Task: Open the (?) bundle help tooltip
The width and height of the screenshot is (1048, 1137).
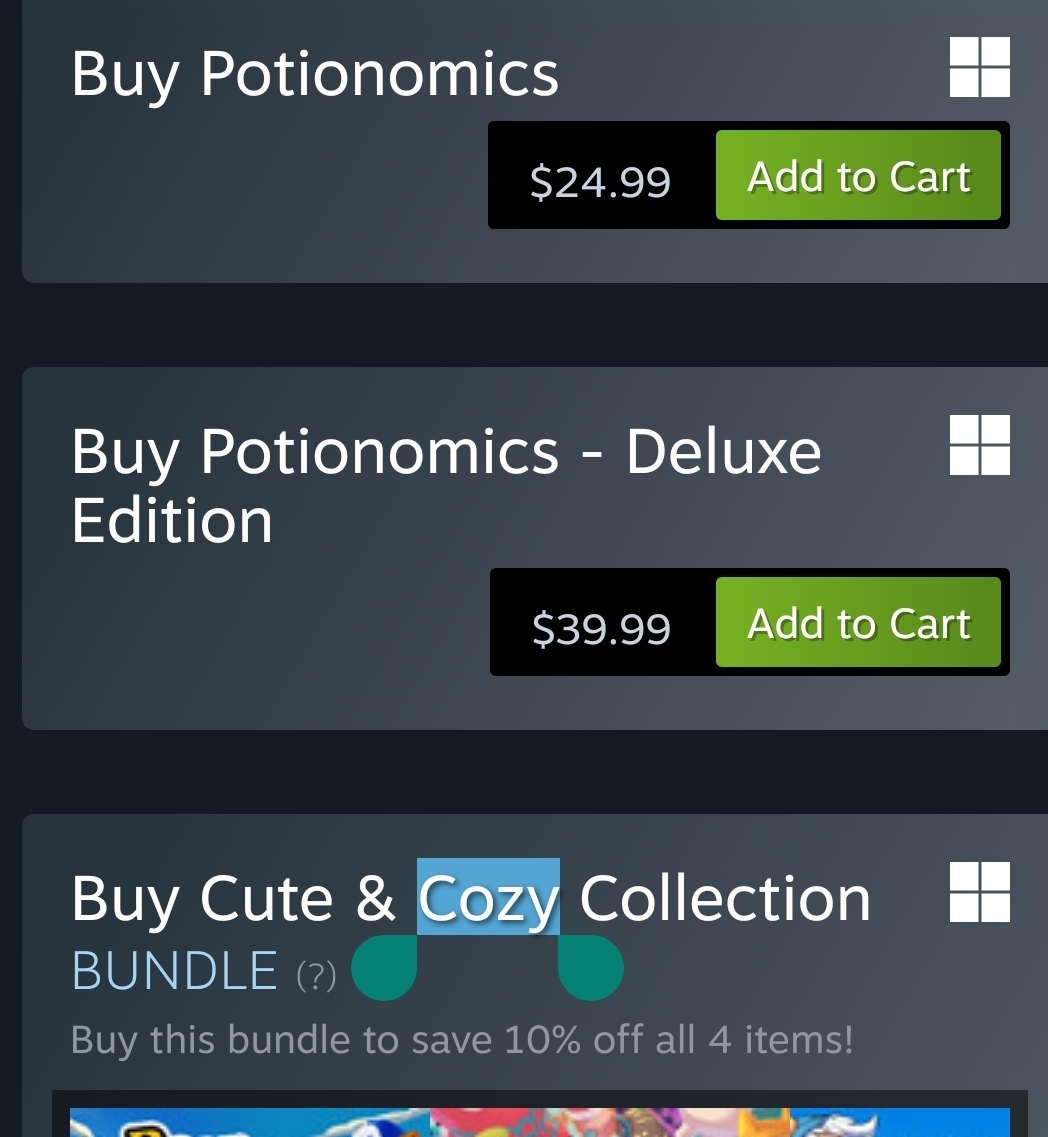Action: 316,974
